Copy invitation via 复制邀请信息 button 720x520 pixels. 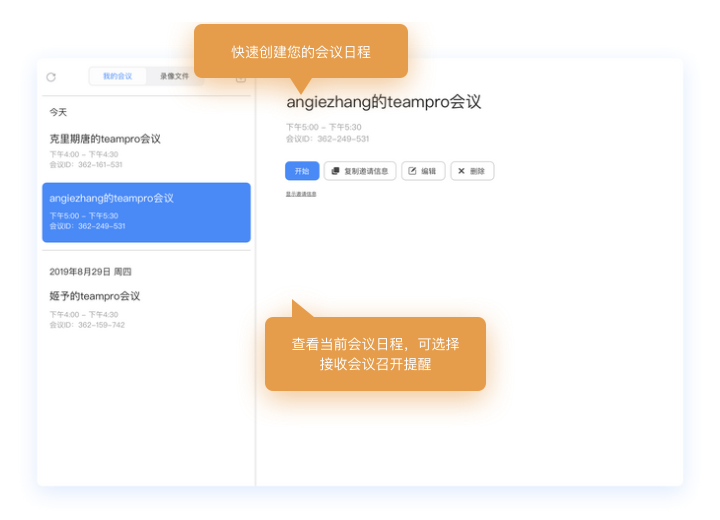coord(360,171)
